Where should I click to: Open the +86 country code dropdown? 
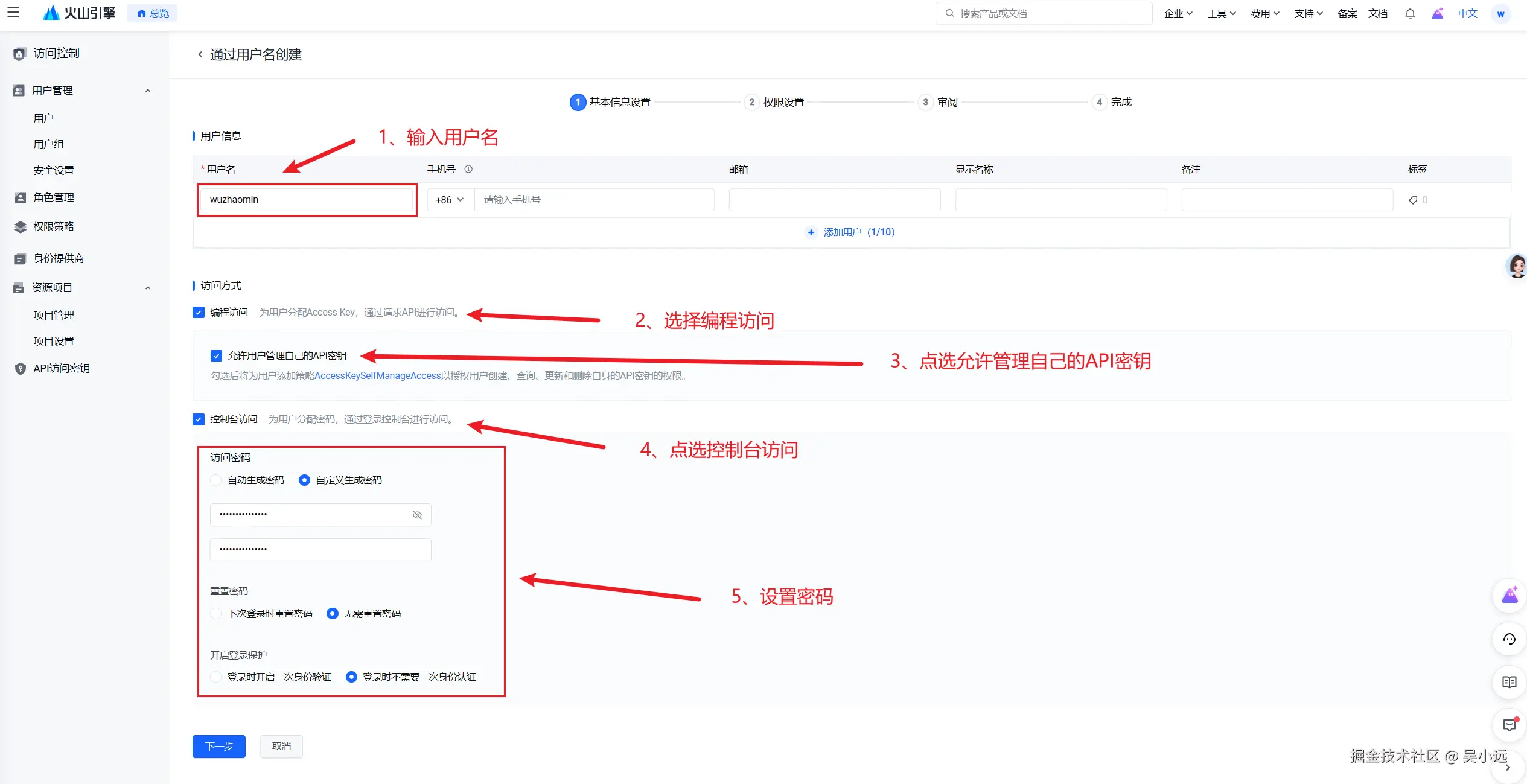(x=449, y=199)
